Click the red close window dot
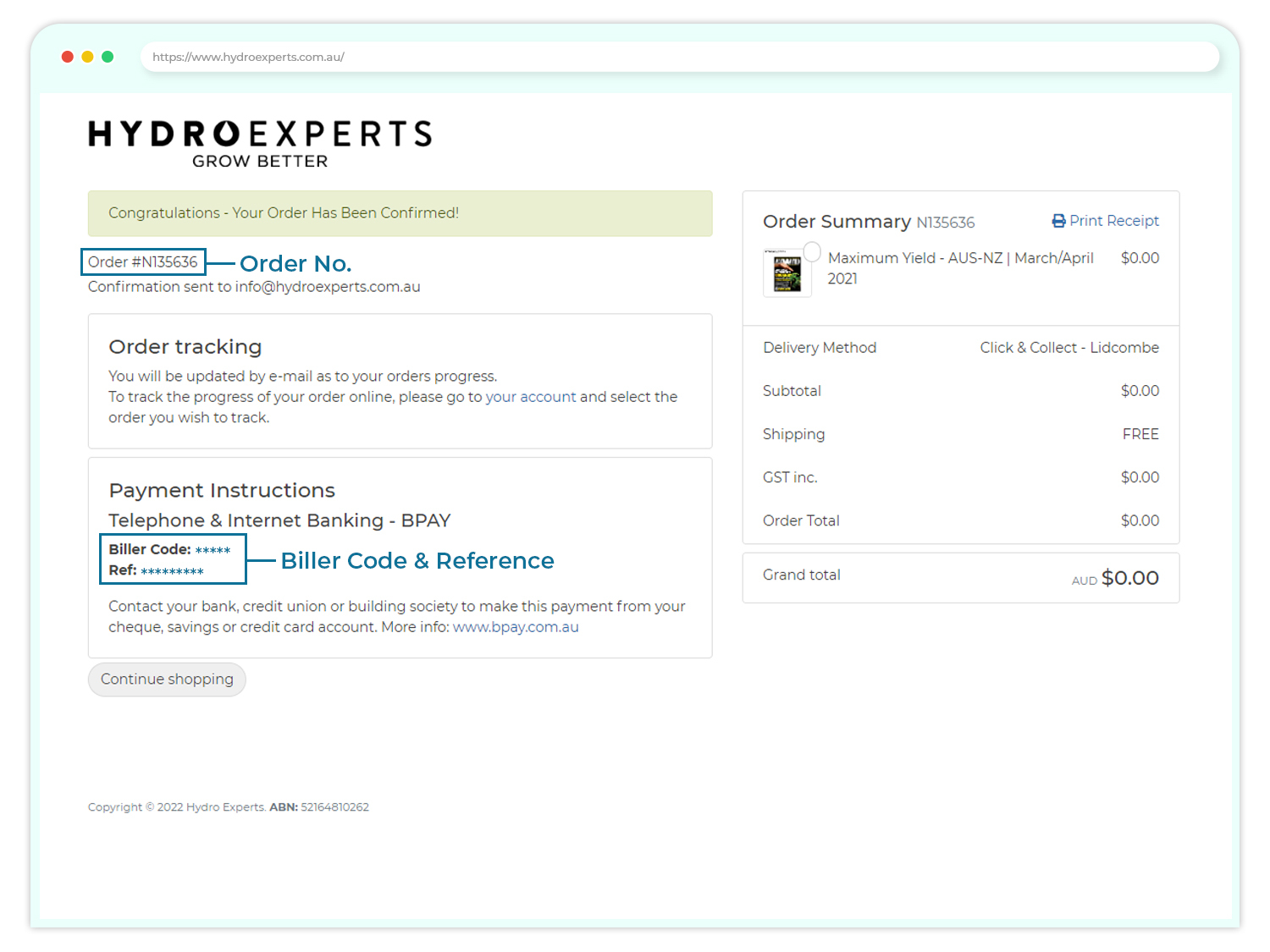Image resolution: width=1270 pixels, height=952 pixels. [68, 57]
